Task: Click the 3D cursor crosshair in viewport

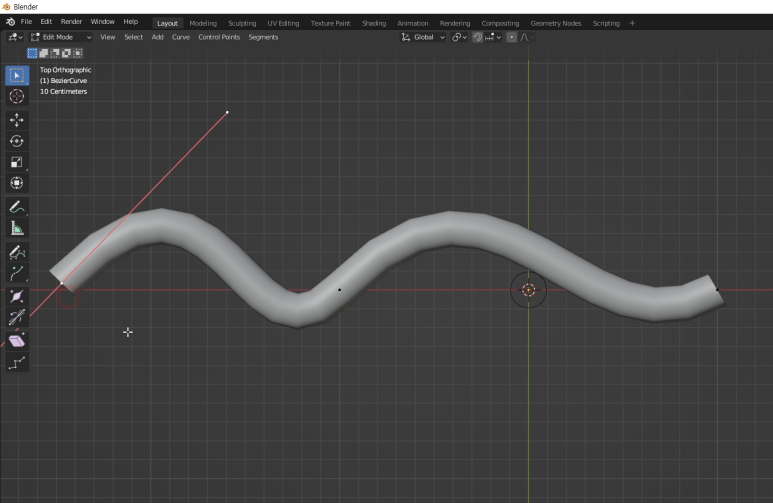Action: tap(528, 290)
